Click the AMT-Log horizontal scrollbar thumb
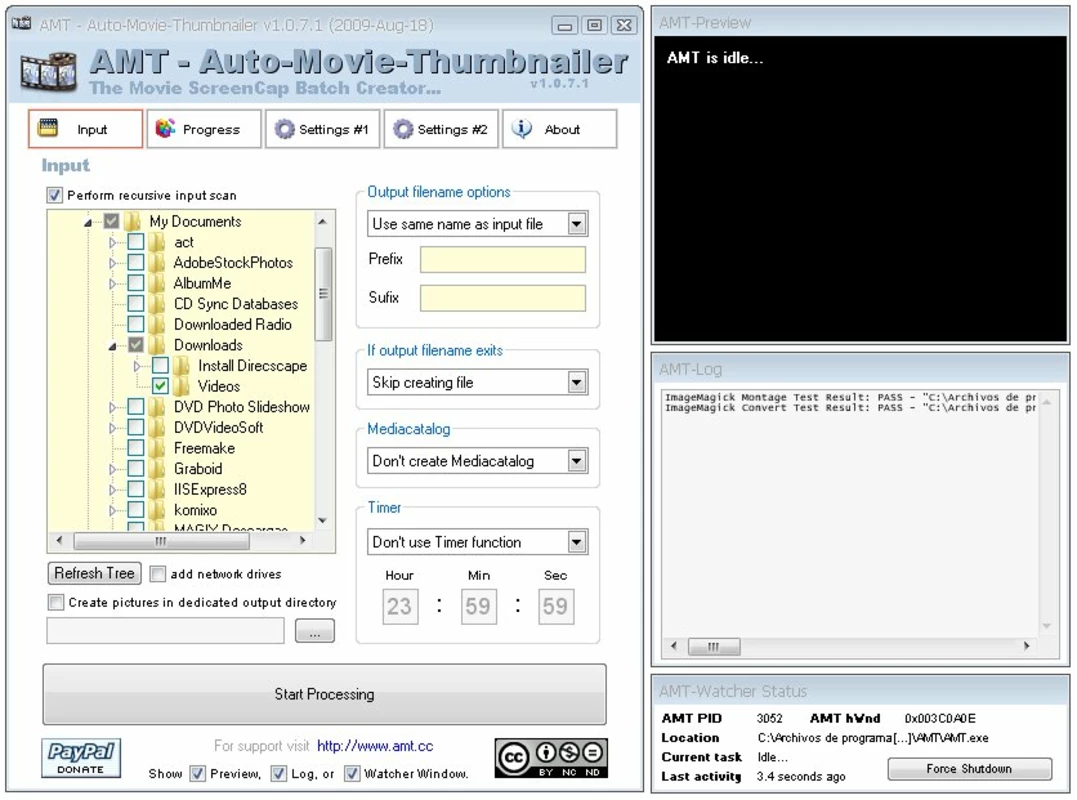The image size is (1077, 800). click(714, 646)
